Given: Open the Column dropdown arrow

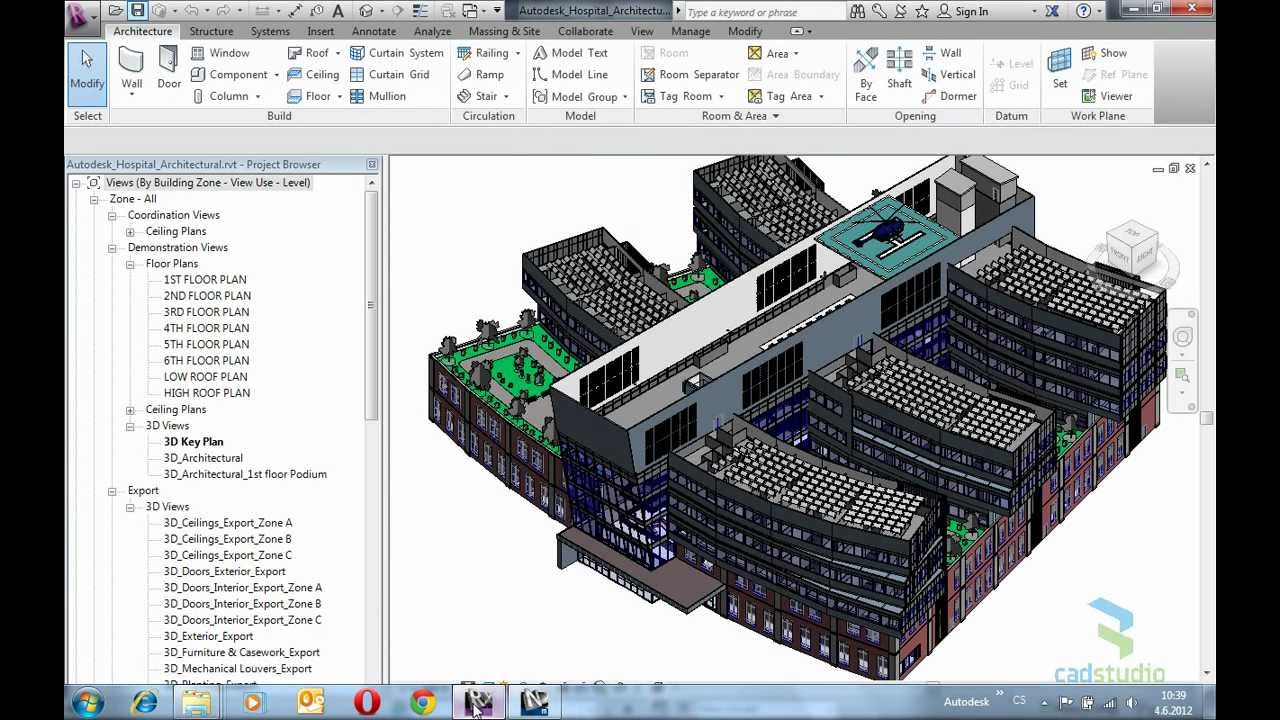Looking at the screenshot, I should (257, 97).
